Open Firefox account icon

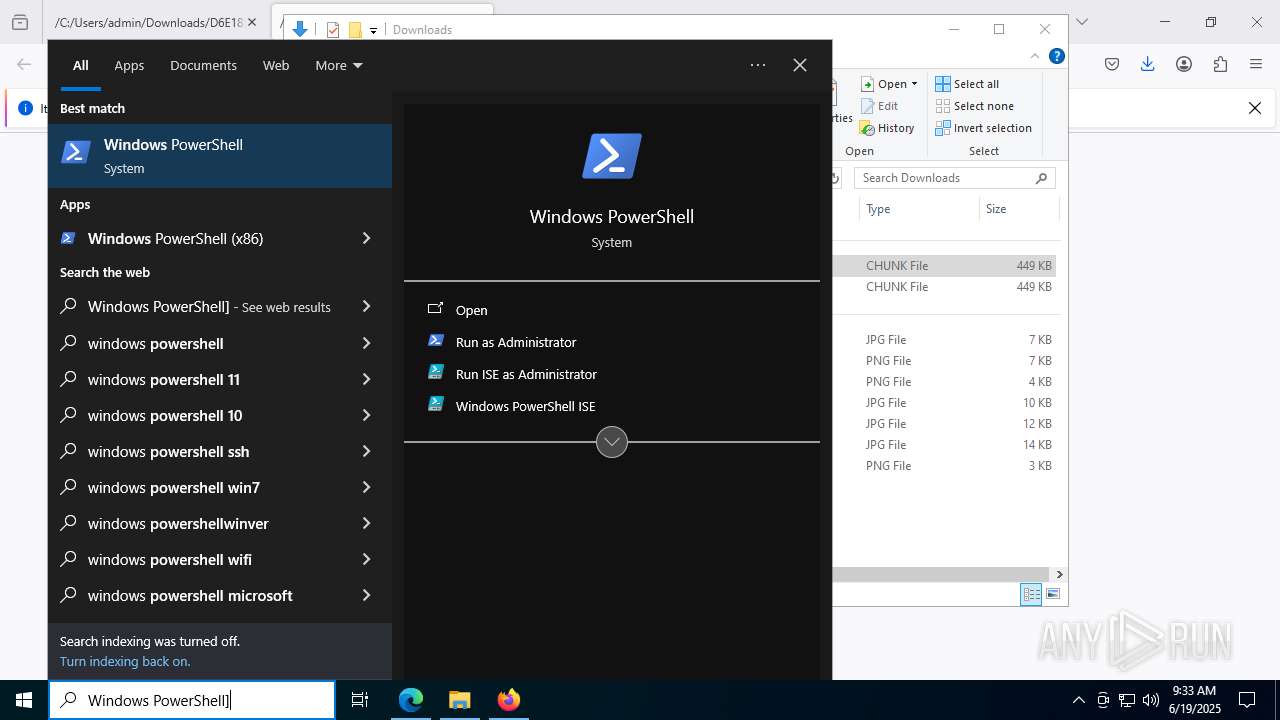point(1184,64)
